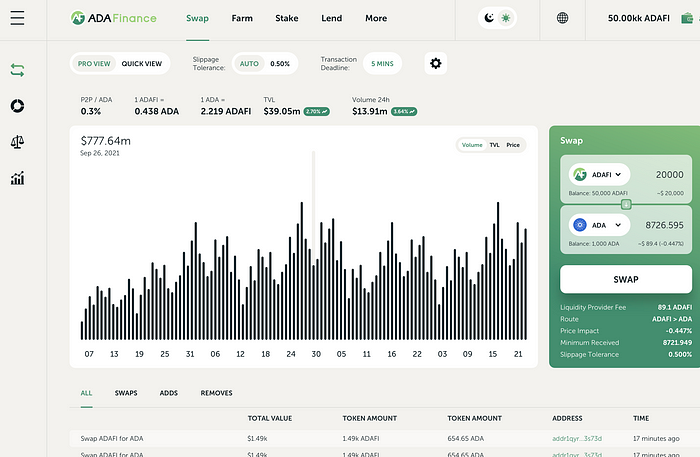Screen dimensions: 700x457
Task: Click the SWAP button
Action: [x=626, y=279]
